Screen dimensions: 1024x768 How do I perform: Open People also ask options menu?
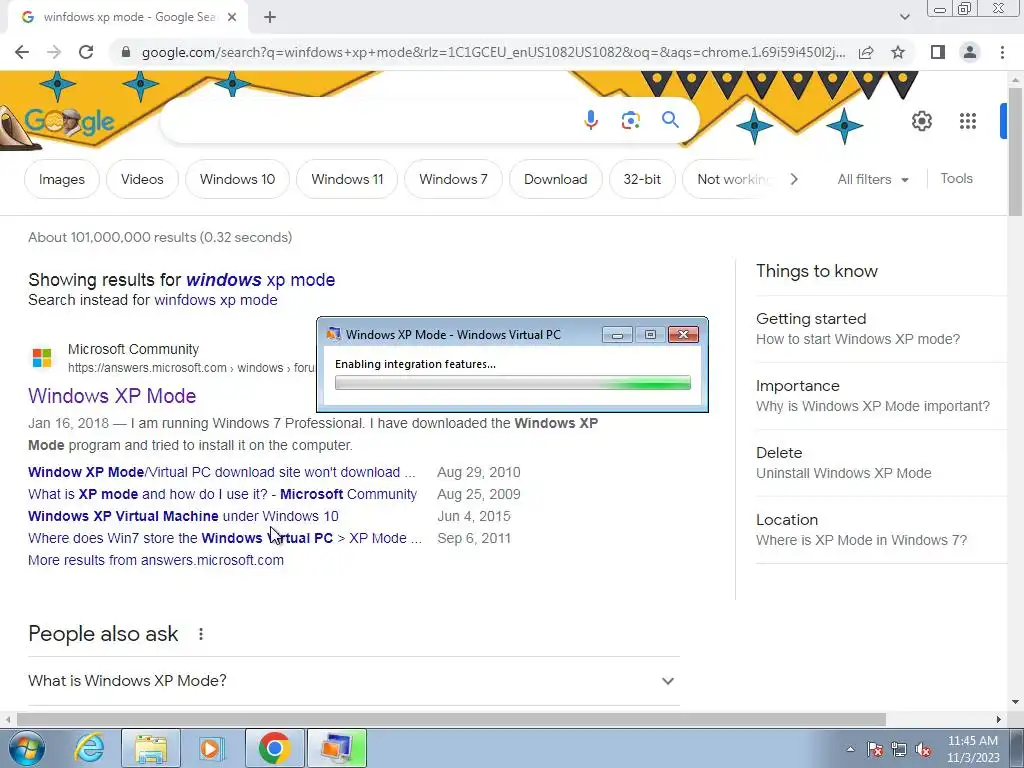(x=201, y=634)
